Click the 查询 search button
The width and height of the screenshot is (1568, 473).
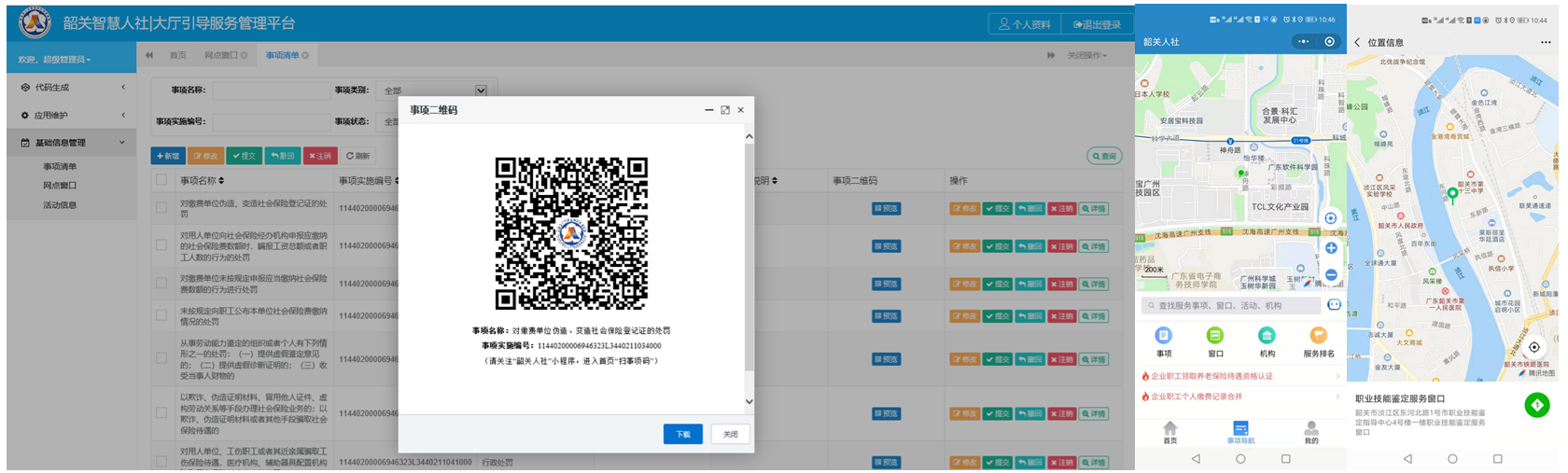(x=1104, y=156)
